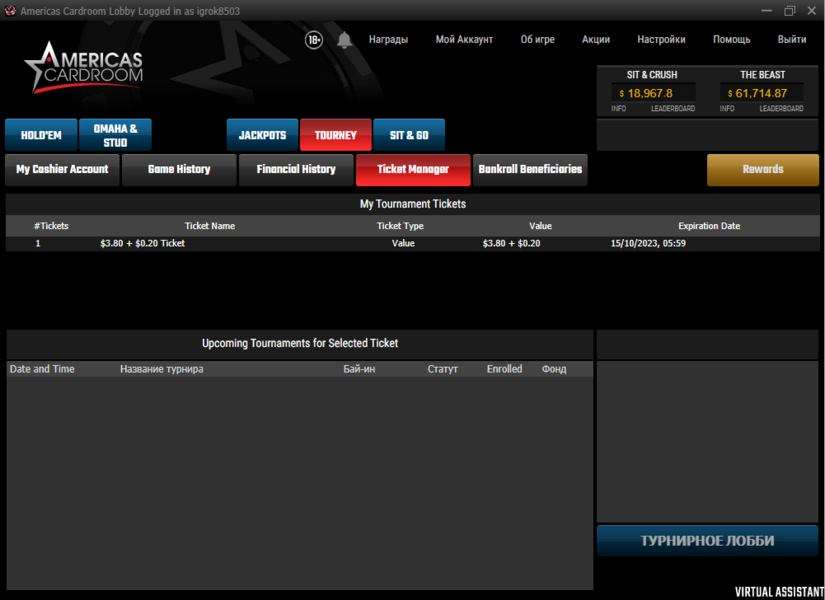Image resolution: width=825 pixels, height=600 pixels.
Task: Select the OMAHA & STUD tab
Action: pos(115,136)
